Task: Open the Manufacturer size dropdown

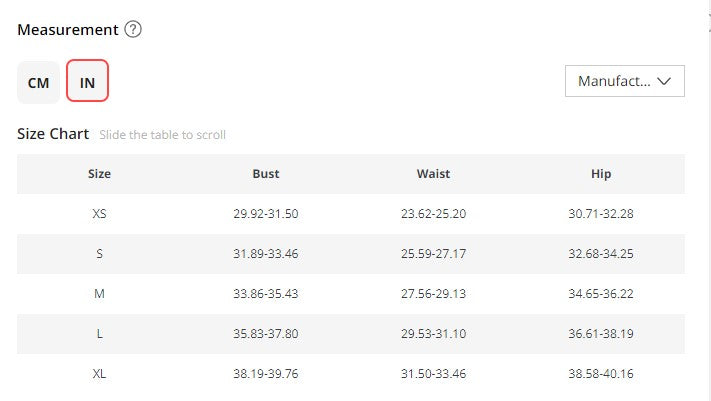Action: [x=624, y=81]
